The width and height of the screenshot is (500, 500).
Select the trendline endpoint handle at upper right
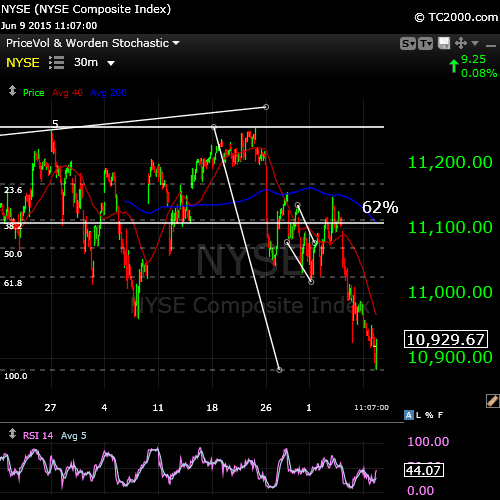click(x=266, y=107)
